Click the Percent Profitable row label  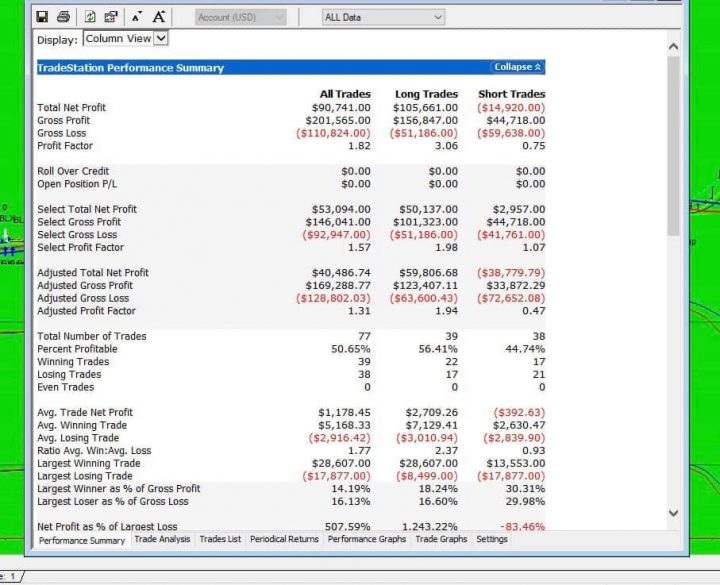(x=78, y=349)
